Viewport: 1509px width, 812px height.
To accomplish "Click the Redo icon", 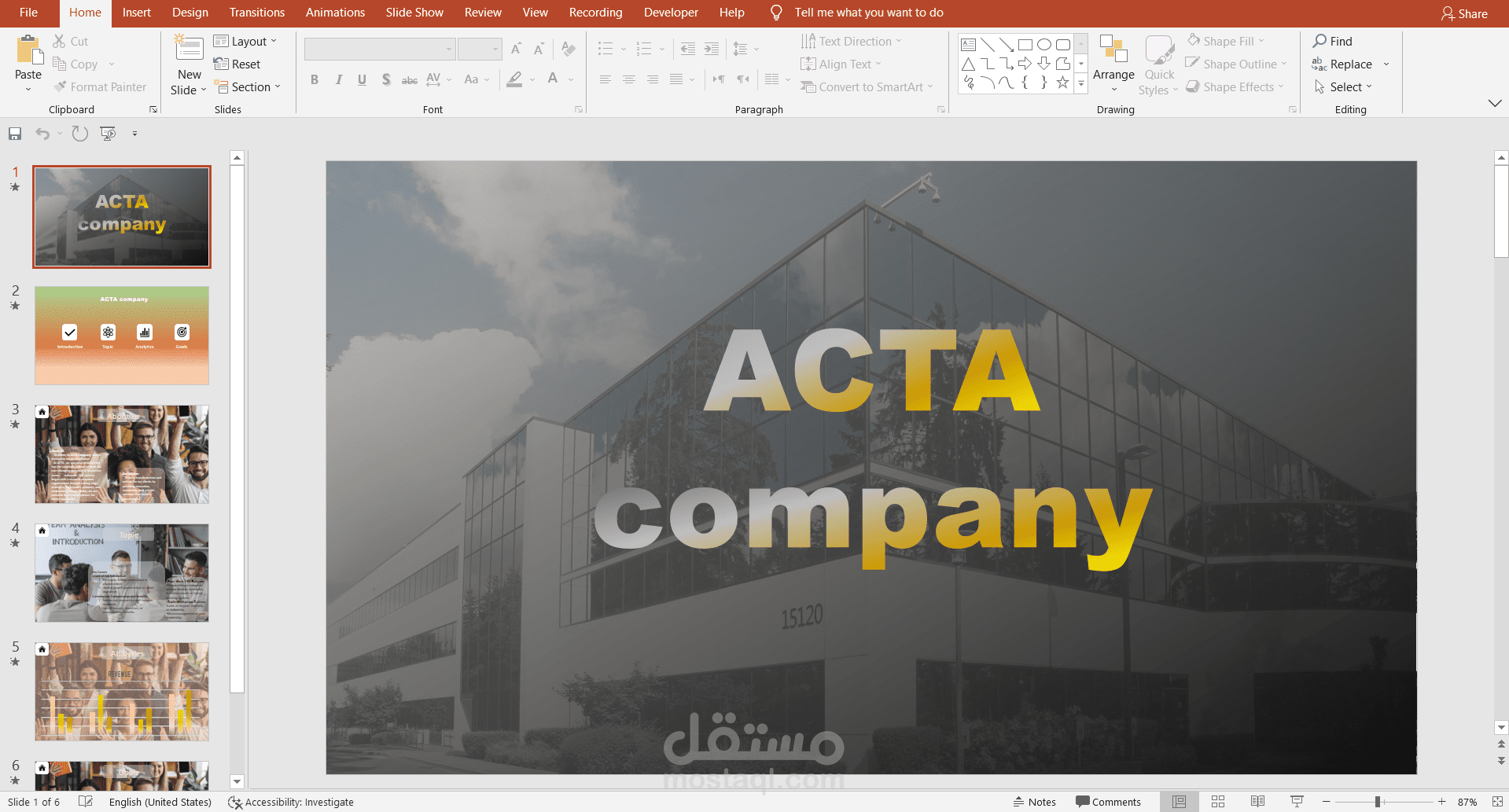I will (79, 134).
